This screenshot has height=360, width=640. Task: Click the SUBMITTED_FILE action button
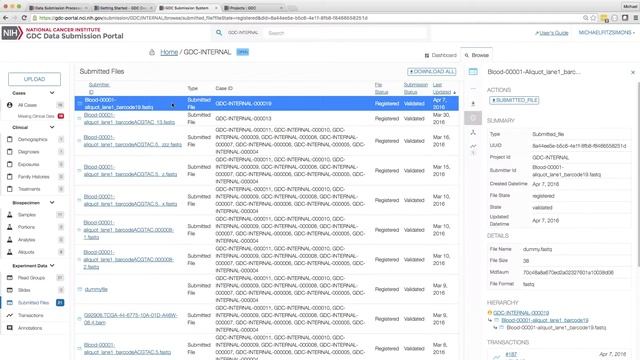pos(514,100)
